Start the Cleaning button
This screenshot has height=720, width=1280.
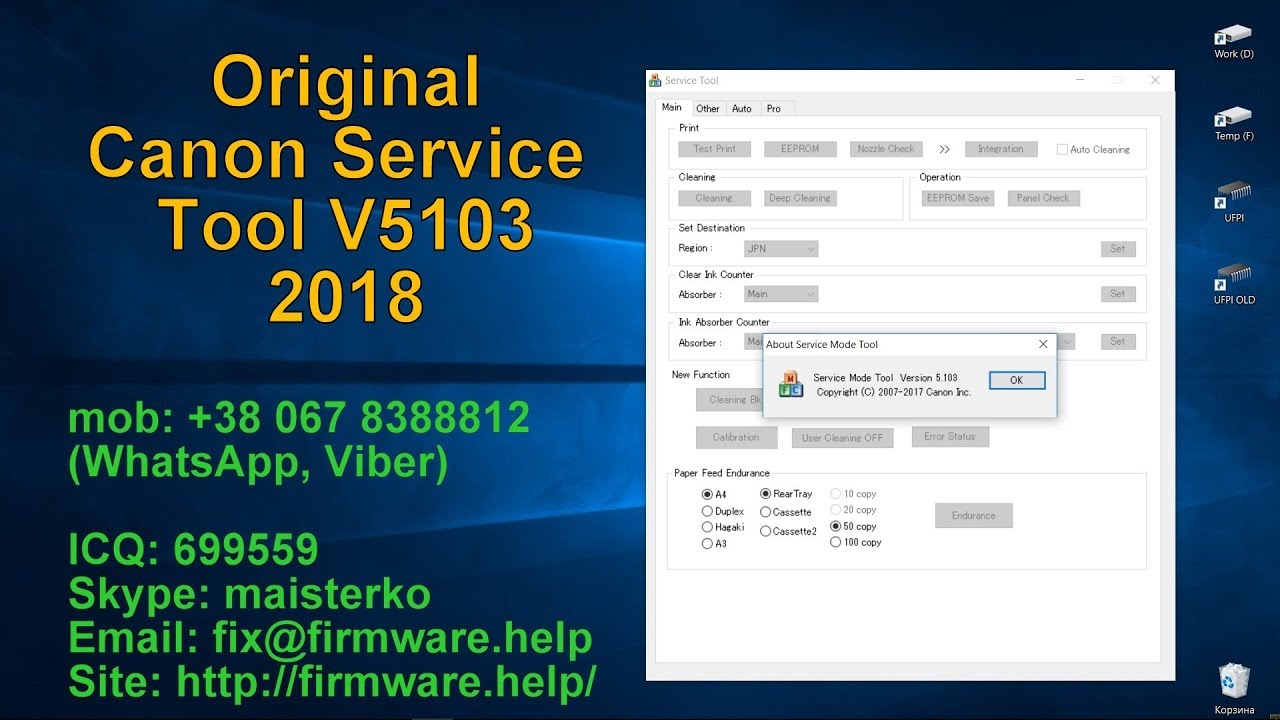[x=714, y=198]
